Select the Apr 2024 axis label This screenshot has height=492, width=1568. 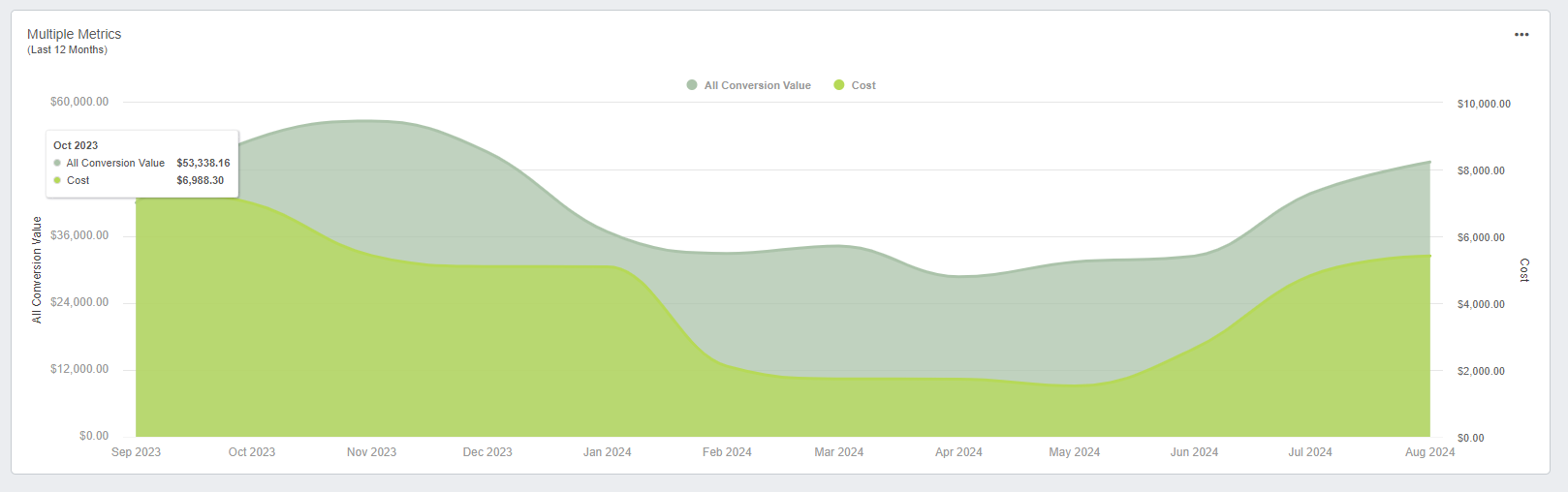[x=958, y=452]
